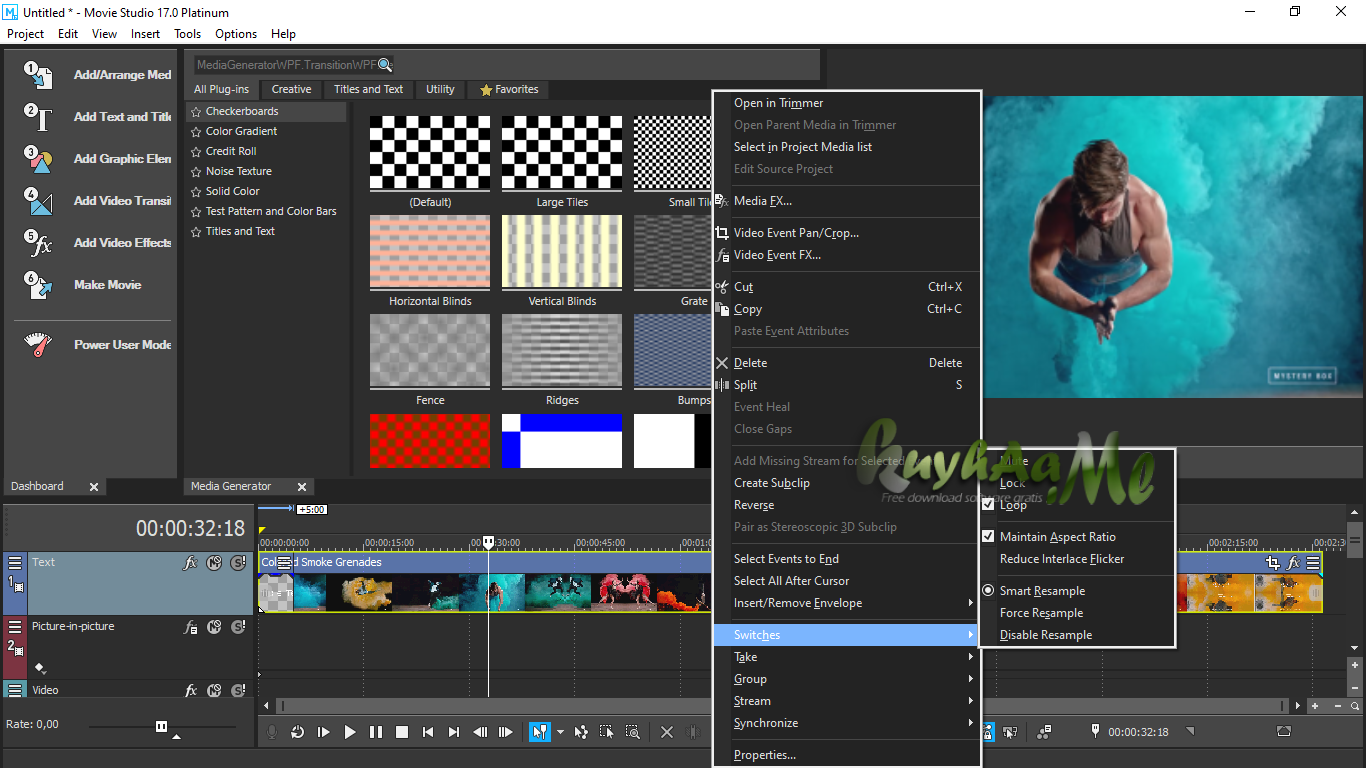
Task: Click the search magnifier in plug-in field
Action: click(x=385, y=65)
